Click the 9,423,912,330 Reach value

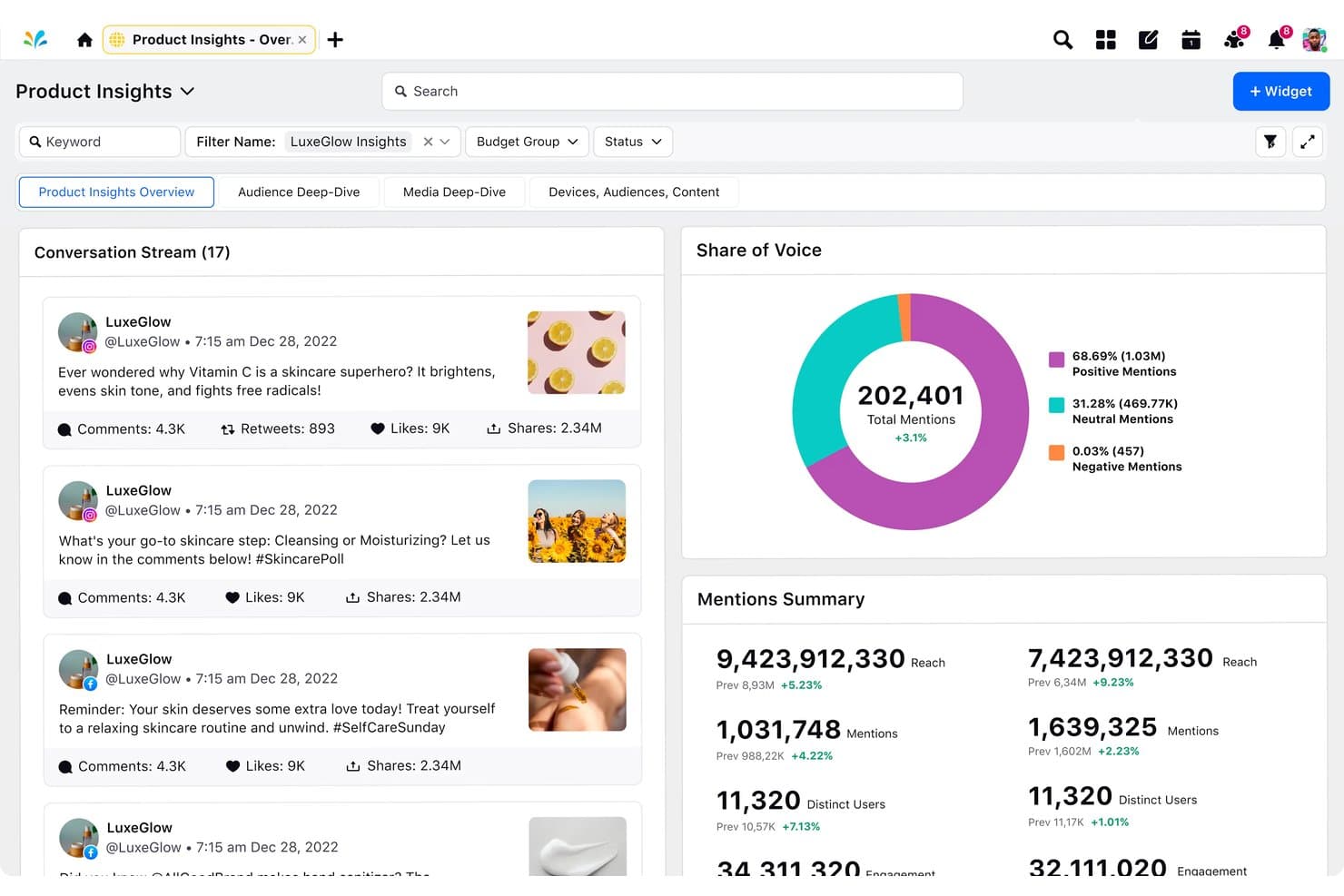[x=811, y=658]
